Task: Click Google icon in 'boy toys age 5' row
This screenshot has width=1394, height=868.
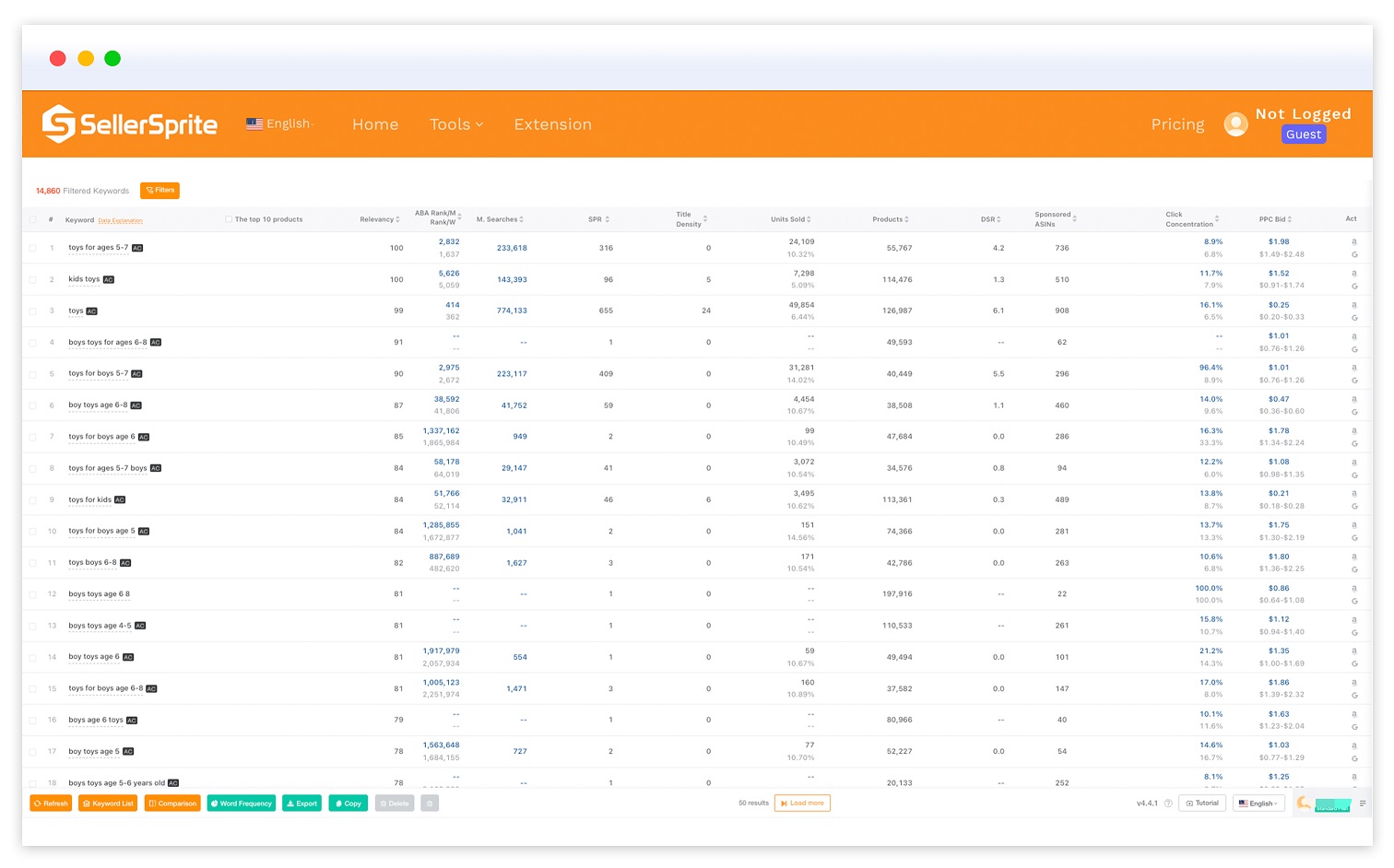Action: [x=1353, y=758]
